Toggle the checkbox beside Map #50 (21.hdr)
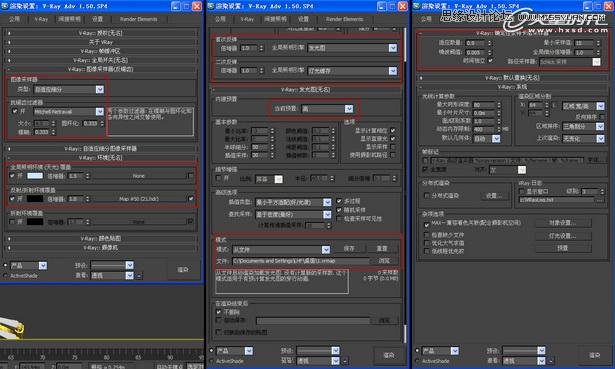Viewport: 615px width, 369px height. tap(191, 198)
